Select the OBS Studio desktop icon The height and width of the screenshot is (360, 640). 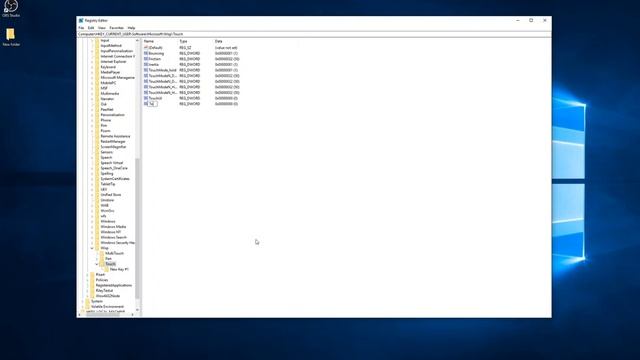[x=11, y=8]
